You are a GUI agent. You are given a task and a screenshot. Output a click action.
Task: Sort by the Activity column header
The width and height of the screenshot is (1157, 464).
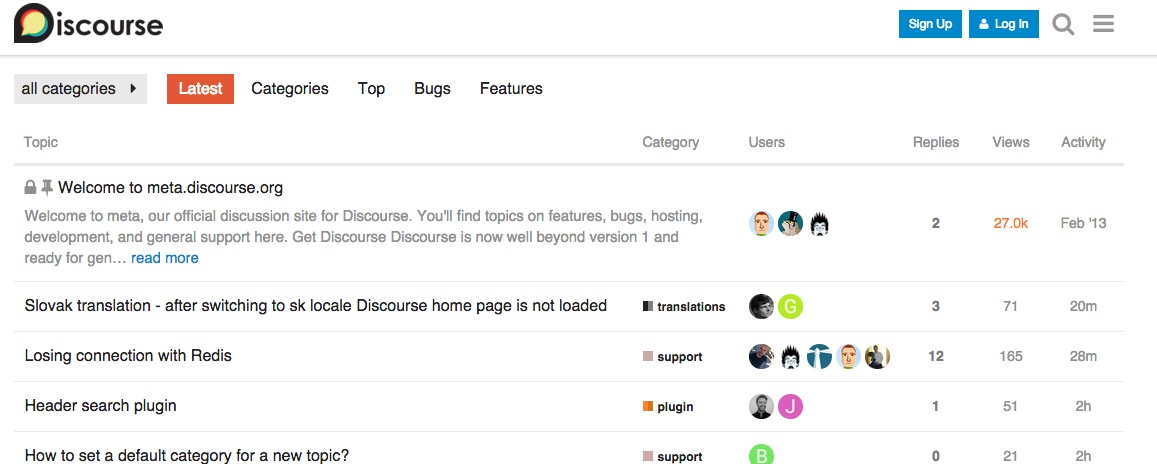1083,142
